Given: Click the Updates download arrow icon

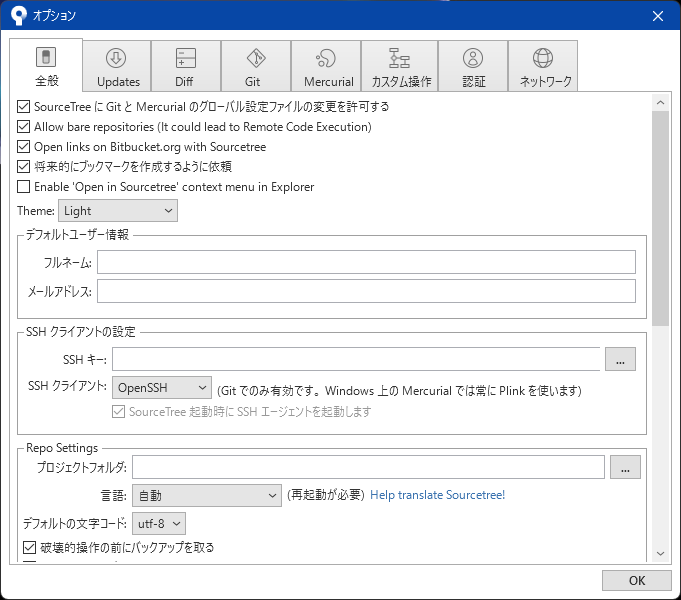Looking at the screenshot, I should point(116,58).
